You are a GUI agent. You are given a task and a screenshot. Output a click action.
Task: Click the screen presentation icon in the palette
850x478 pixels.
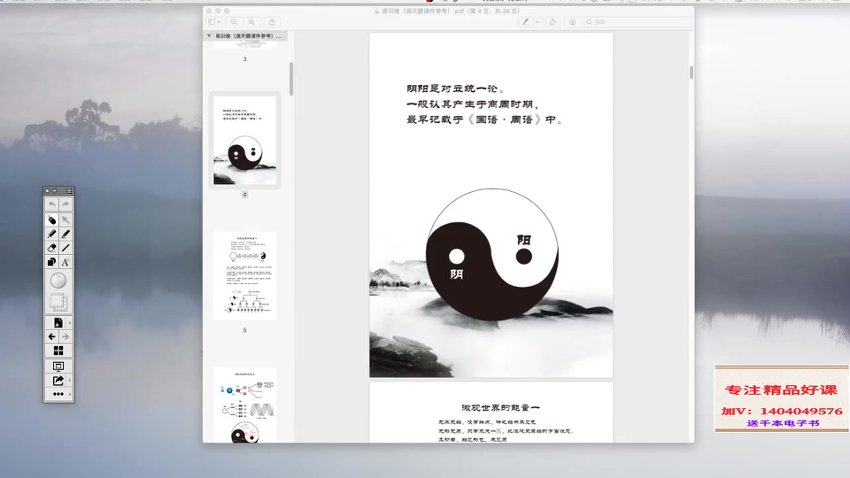click(x=58, y=366)
